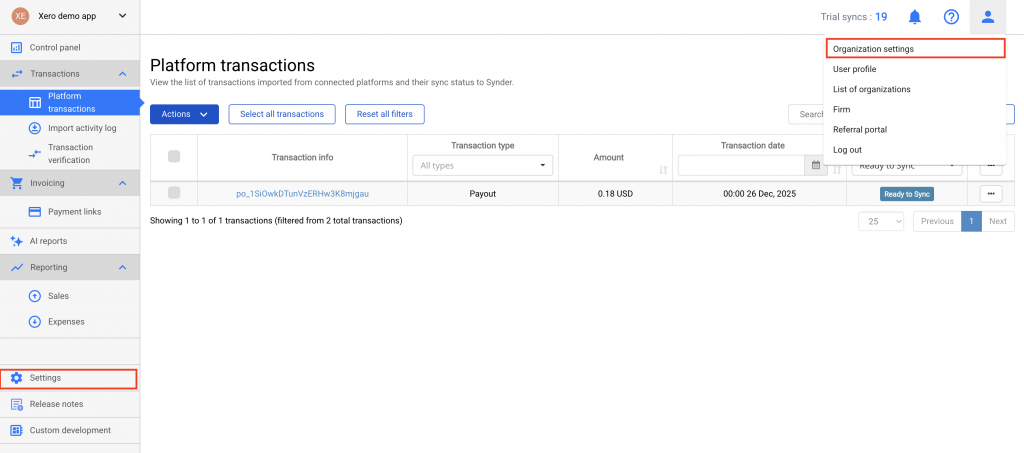Click the calendar icon in Transaction date filter
1024x453 pixels.
coord(819,165)
